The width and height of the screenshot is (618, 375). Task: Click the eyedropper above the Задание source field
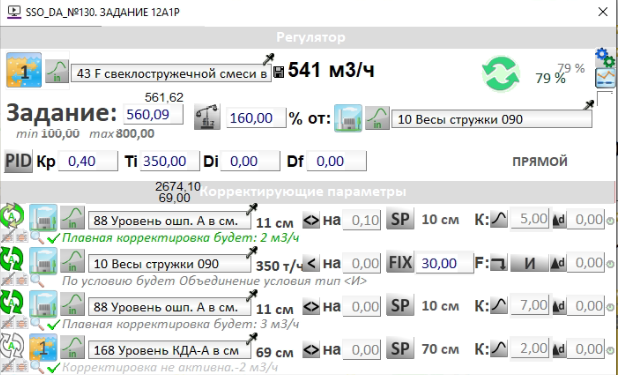[x=589, y=104]
